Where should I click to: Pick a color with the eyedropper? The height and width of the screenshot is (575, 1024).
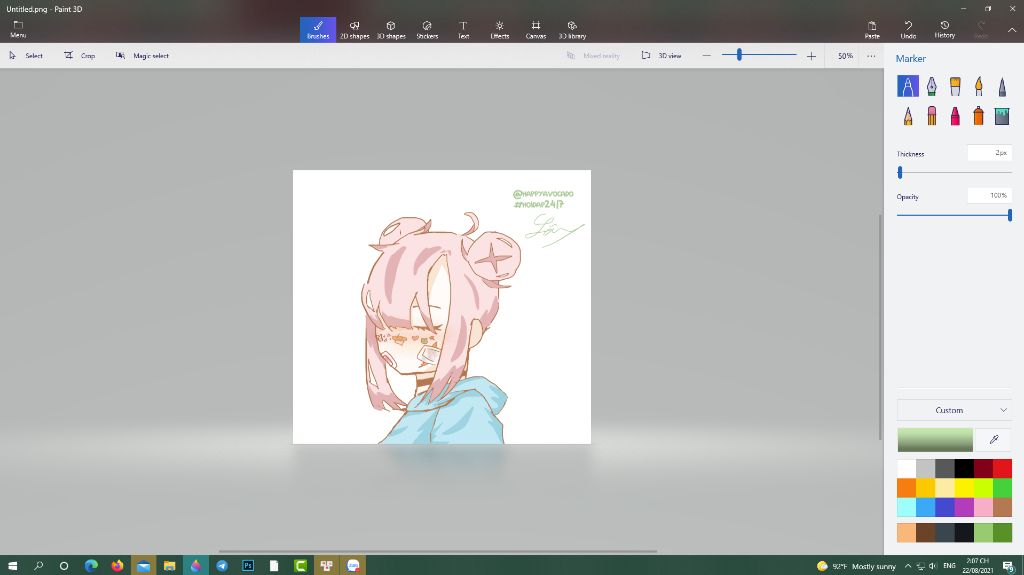pyautogui.click(x=993, y=440)
